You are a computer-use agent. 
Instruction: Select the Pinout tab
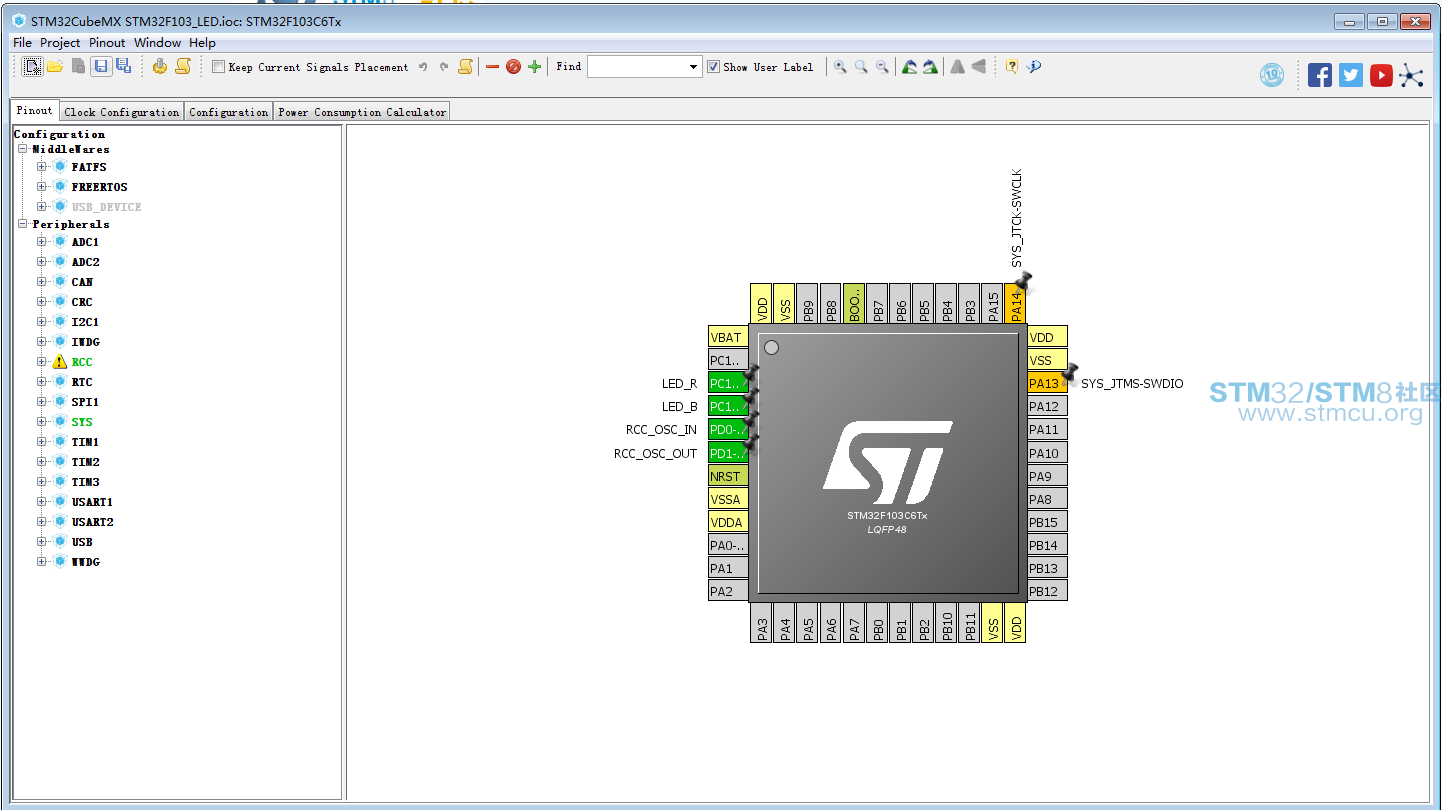pos(35,111)
